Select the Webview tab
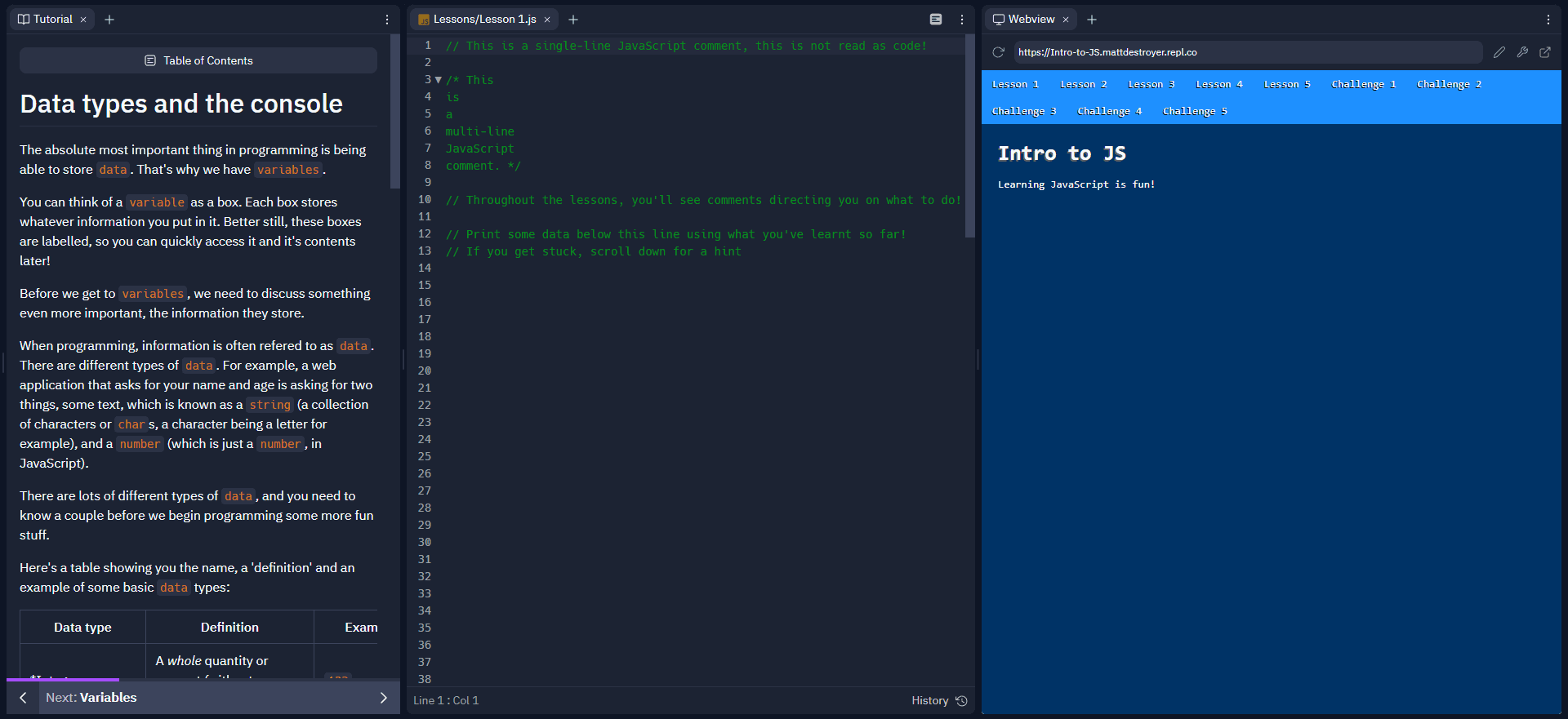The width and height of the screenshot is (1568, 719). click(1031, 20)
